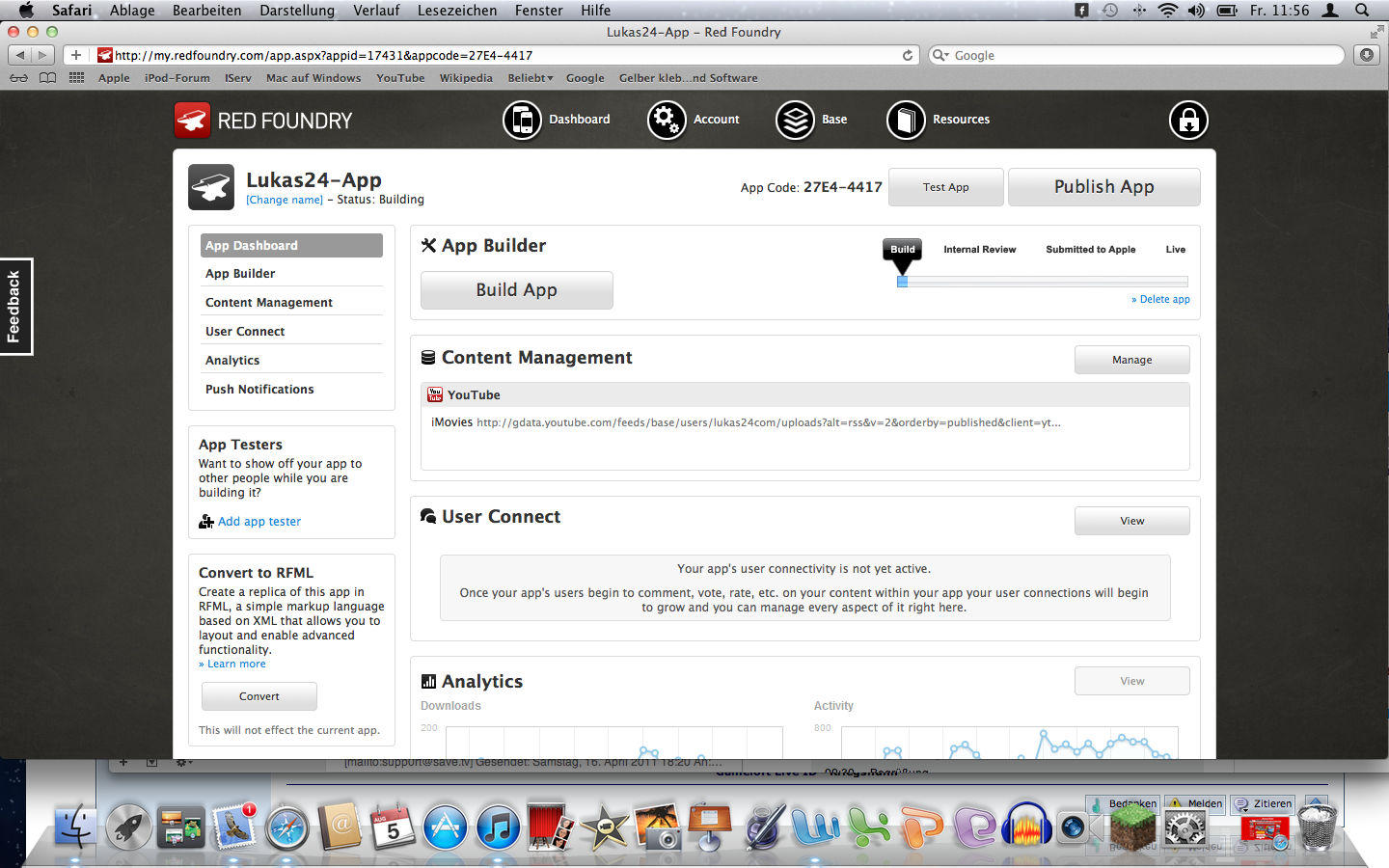Open Account gear icon
The image size is (1389, 868).
coord(666,121)
